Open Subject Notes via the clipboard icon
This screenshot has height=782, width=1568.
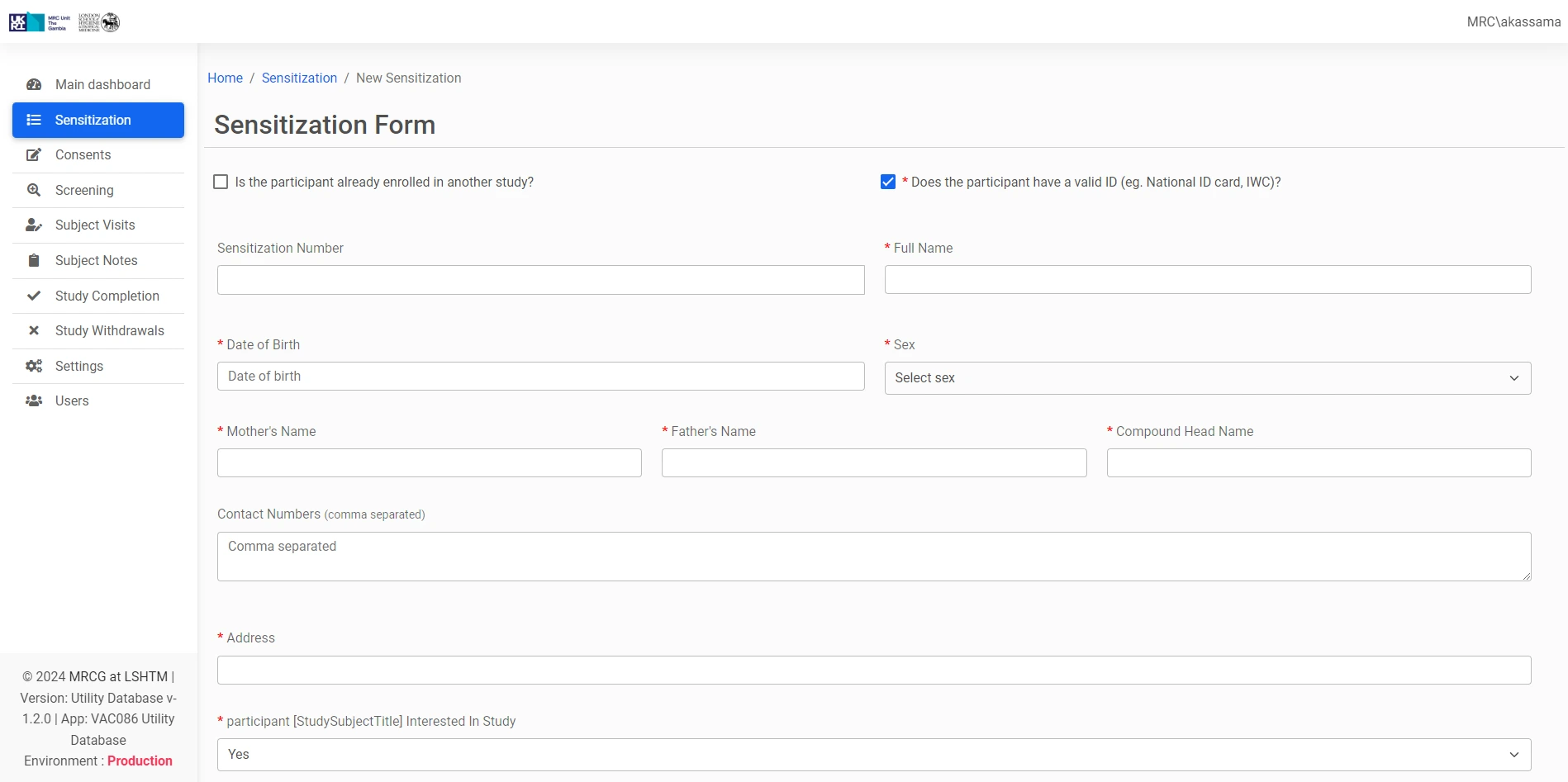(34, 260)
